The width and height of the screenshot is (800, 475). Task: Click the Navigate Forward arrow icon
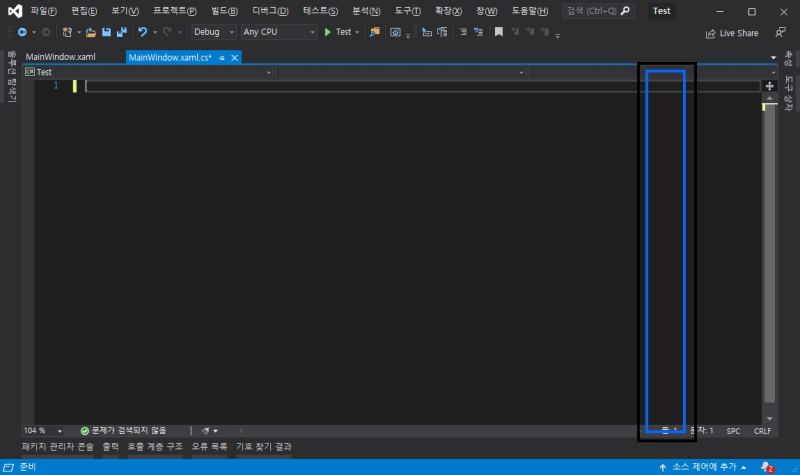coord(45,32)
